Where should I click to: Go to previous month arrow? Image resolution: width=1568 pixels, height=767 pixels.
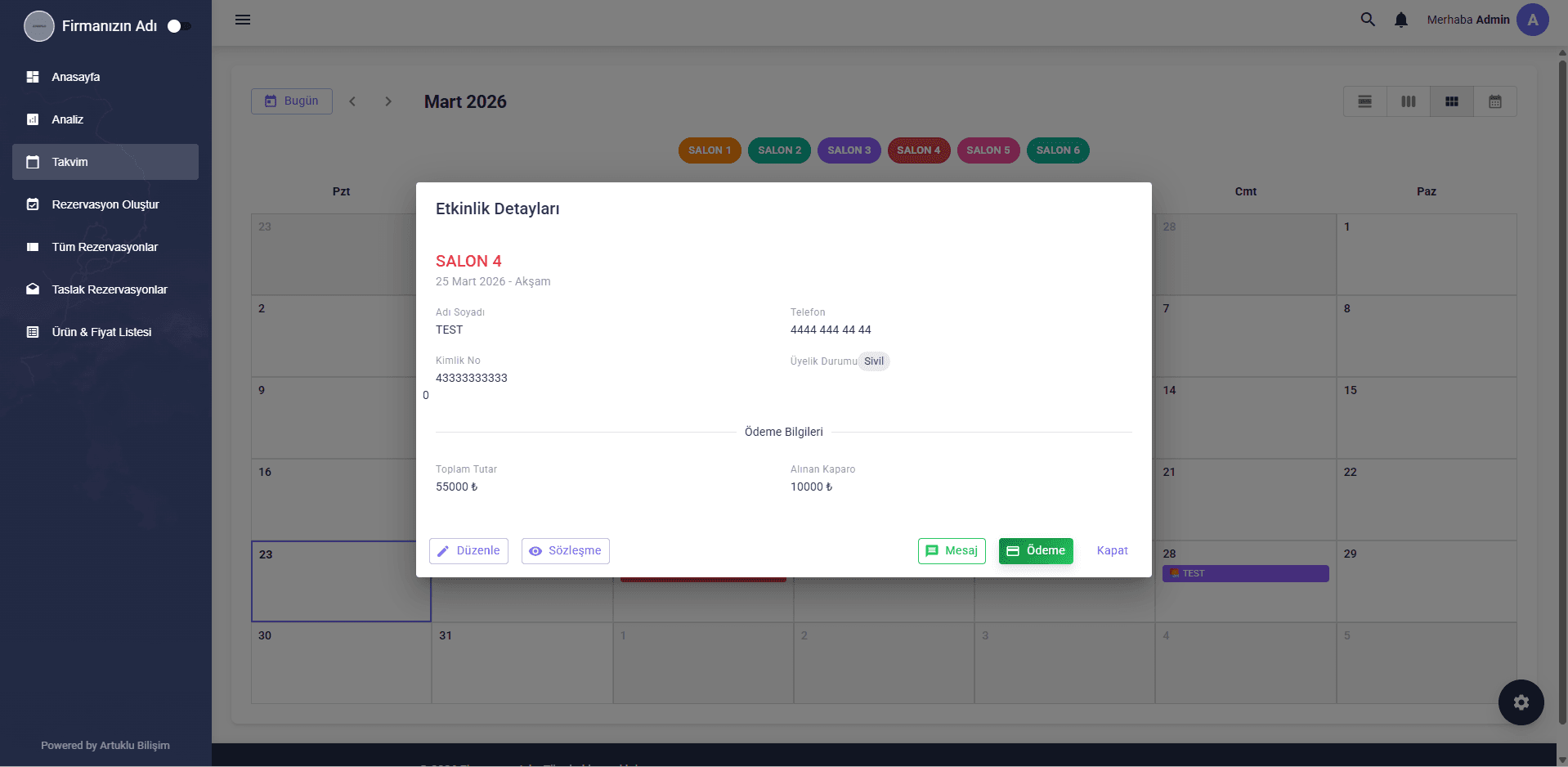coord(352,101)
